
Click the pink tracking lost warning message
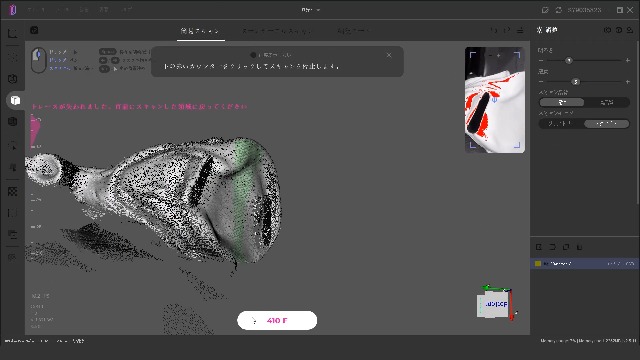pos(139,107)
